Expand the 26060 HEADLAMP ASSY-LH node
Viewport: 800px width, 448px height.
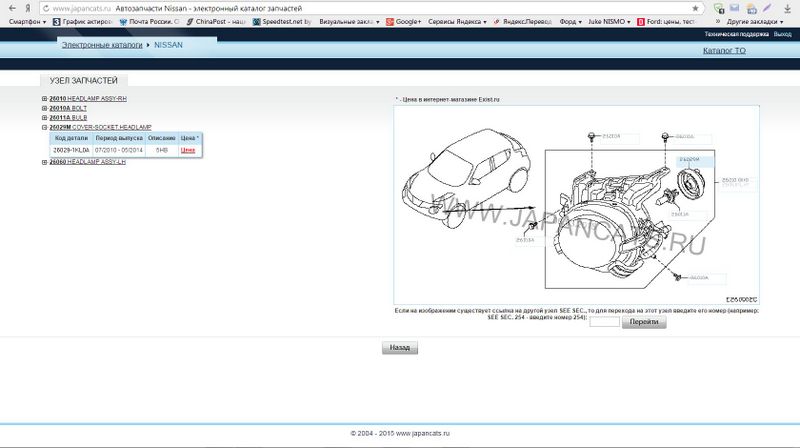44,162
